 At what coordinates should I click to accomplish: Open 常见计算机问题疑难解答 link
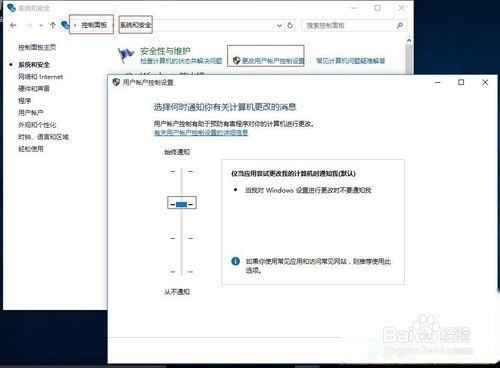pyautogui.click(x=350, y=61)
